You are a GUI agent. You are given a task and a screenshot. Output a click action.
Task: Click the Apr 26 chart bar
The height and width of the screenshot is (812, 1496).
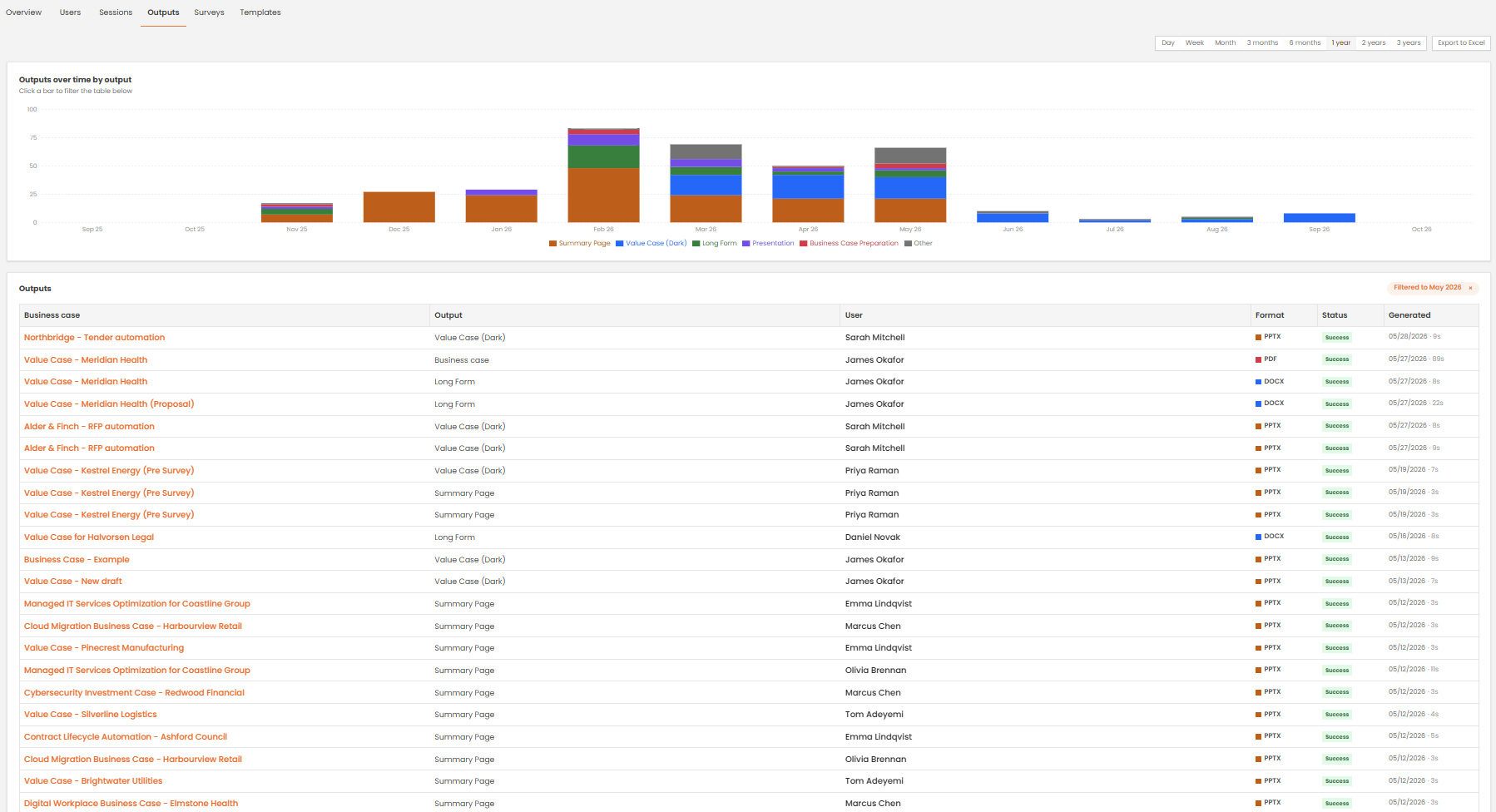click(809, 194)
